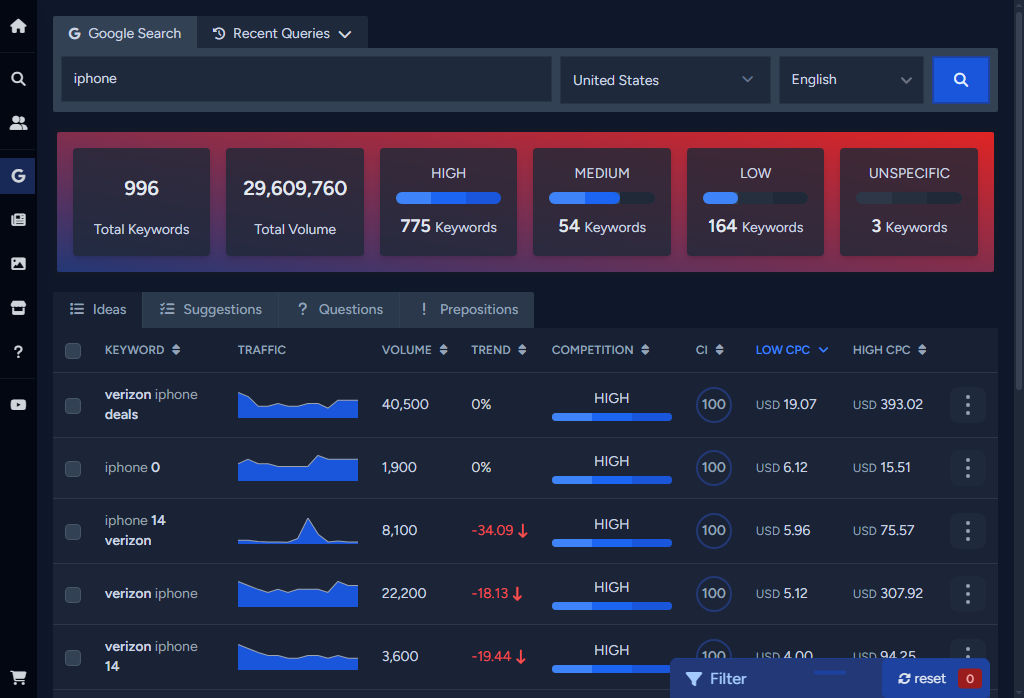
Task: Open the store icon in sidebar
Action: tap(18, 308)
